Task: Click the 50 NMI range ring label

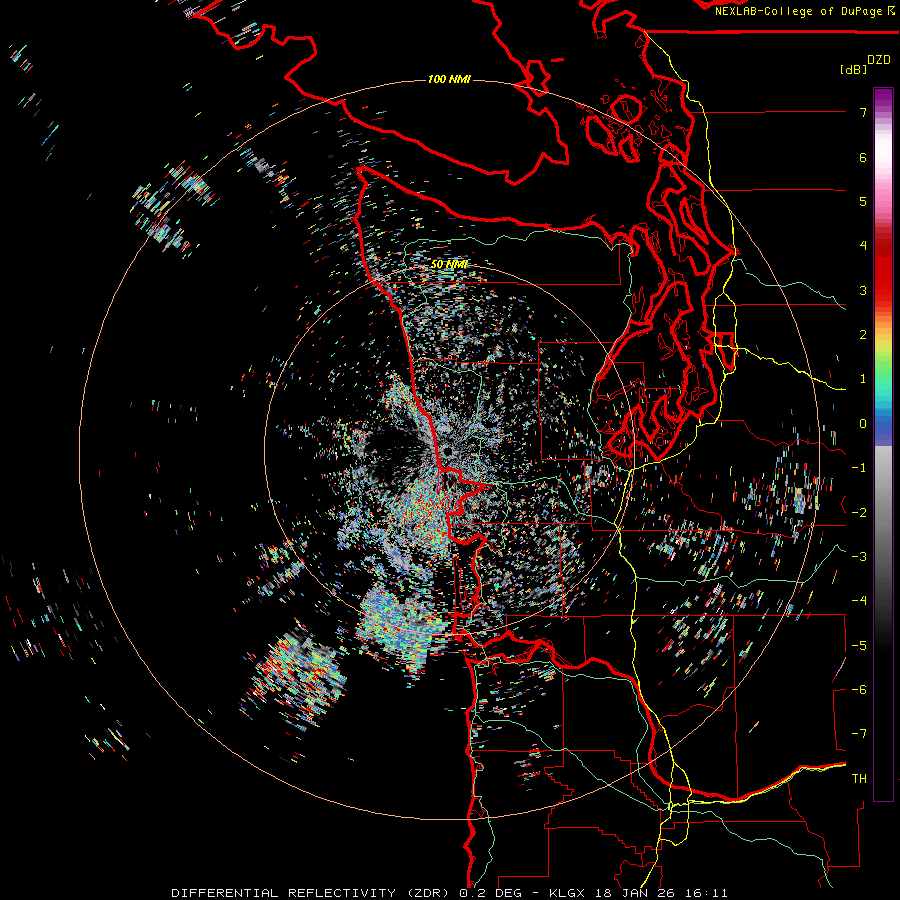Action: click(449, 264)
